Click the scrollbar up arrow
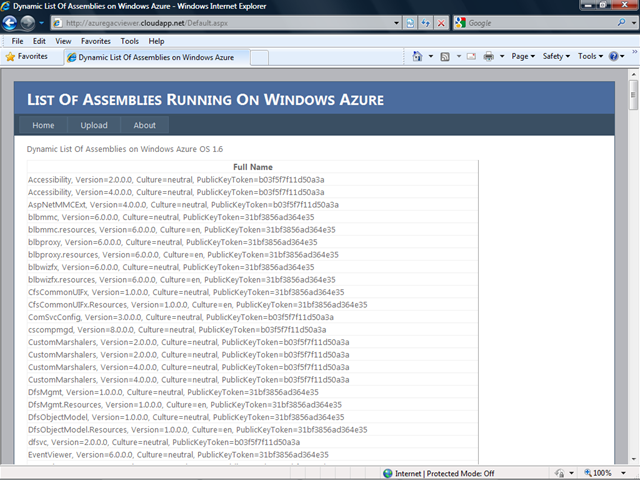640x480 pixels. pos(633,74)
